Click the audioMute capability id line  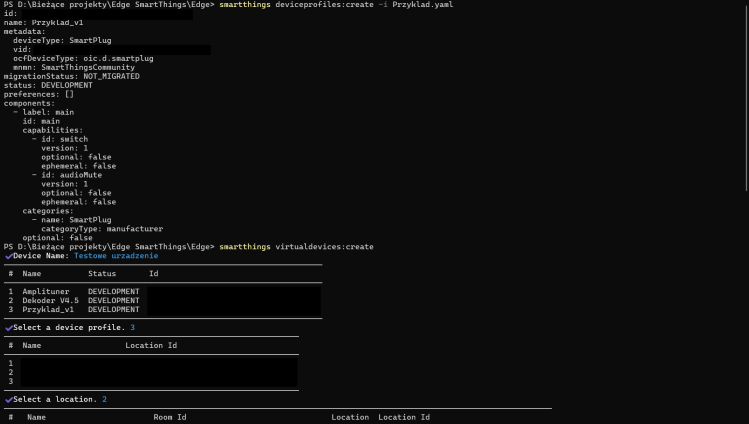[x=72, y=175]
